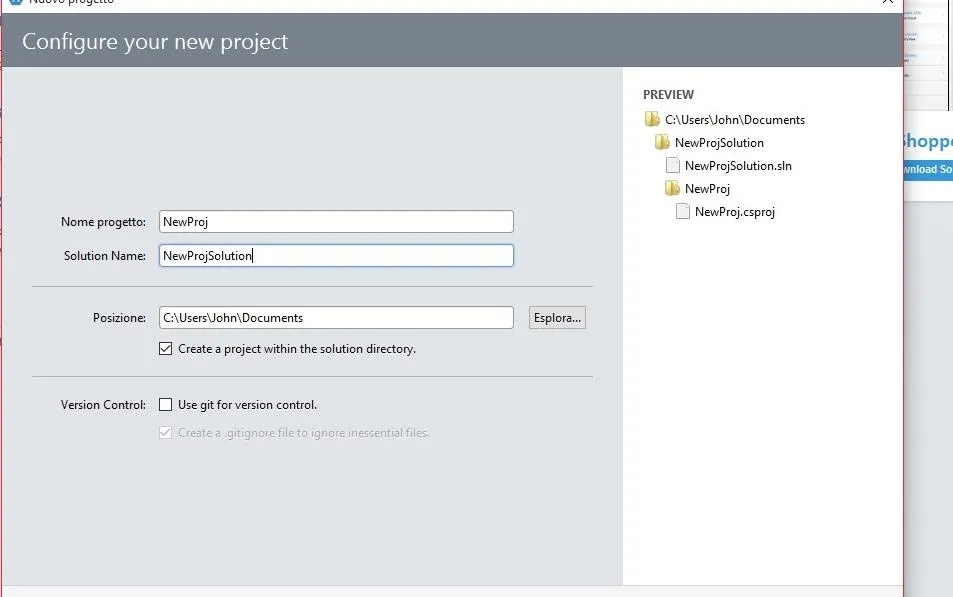Select the NewProjSolution folder icon in preview
953x597 pixels.
coord(662,142)
